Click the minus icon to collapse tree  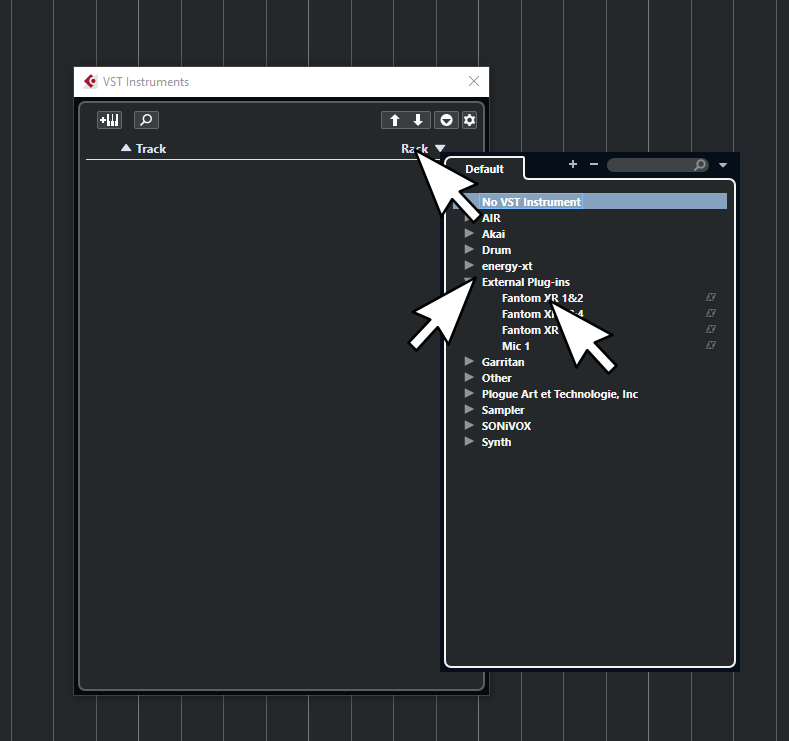point(594,164)
